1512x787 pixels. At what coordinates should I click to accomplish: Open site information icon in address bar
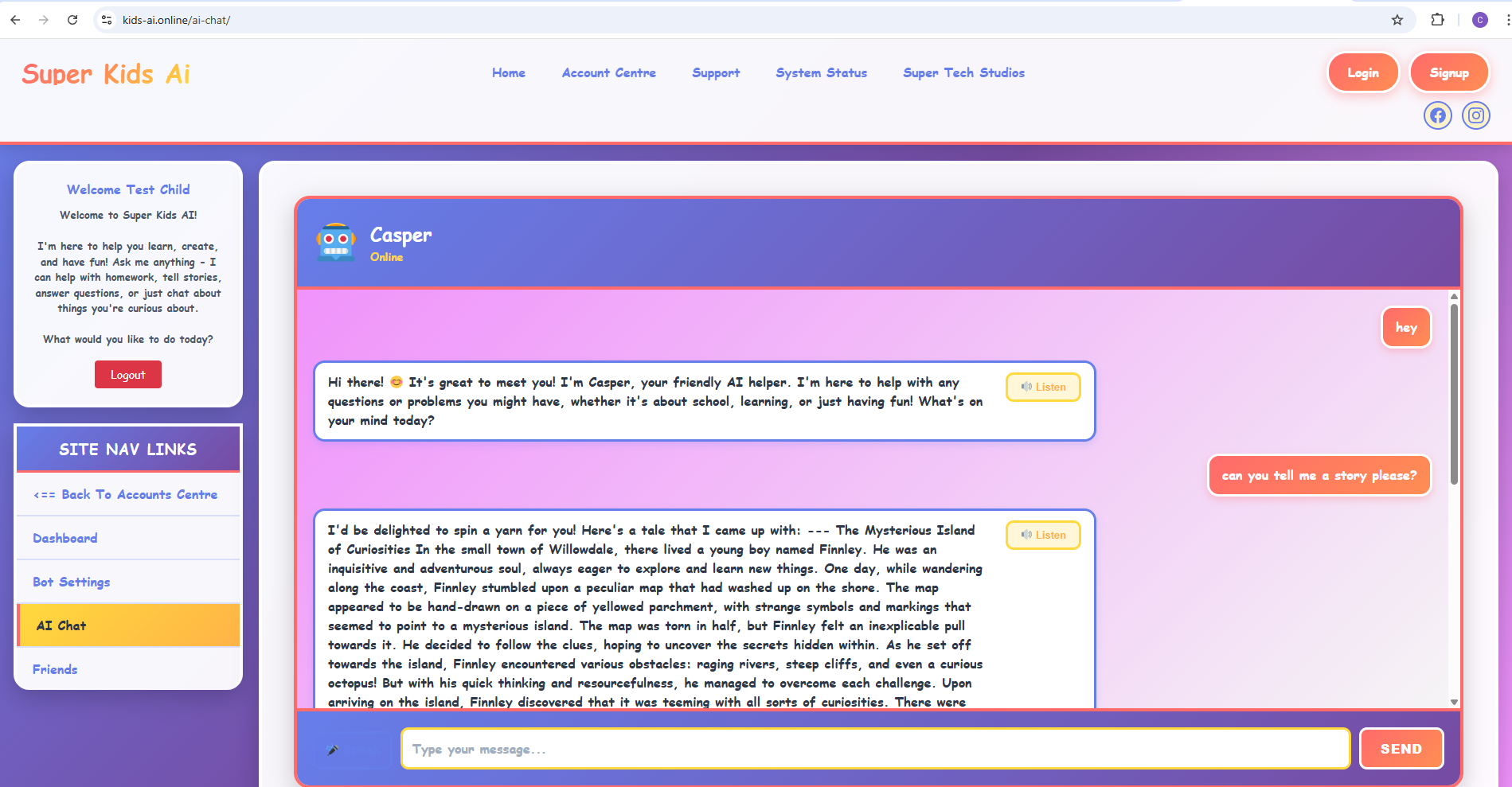coord(107,20)
